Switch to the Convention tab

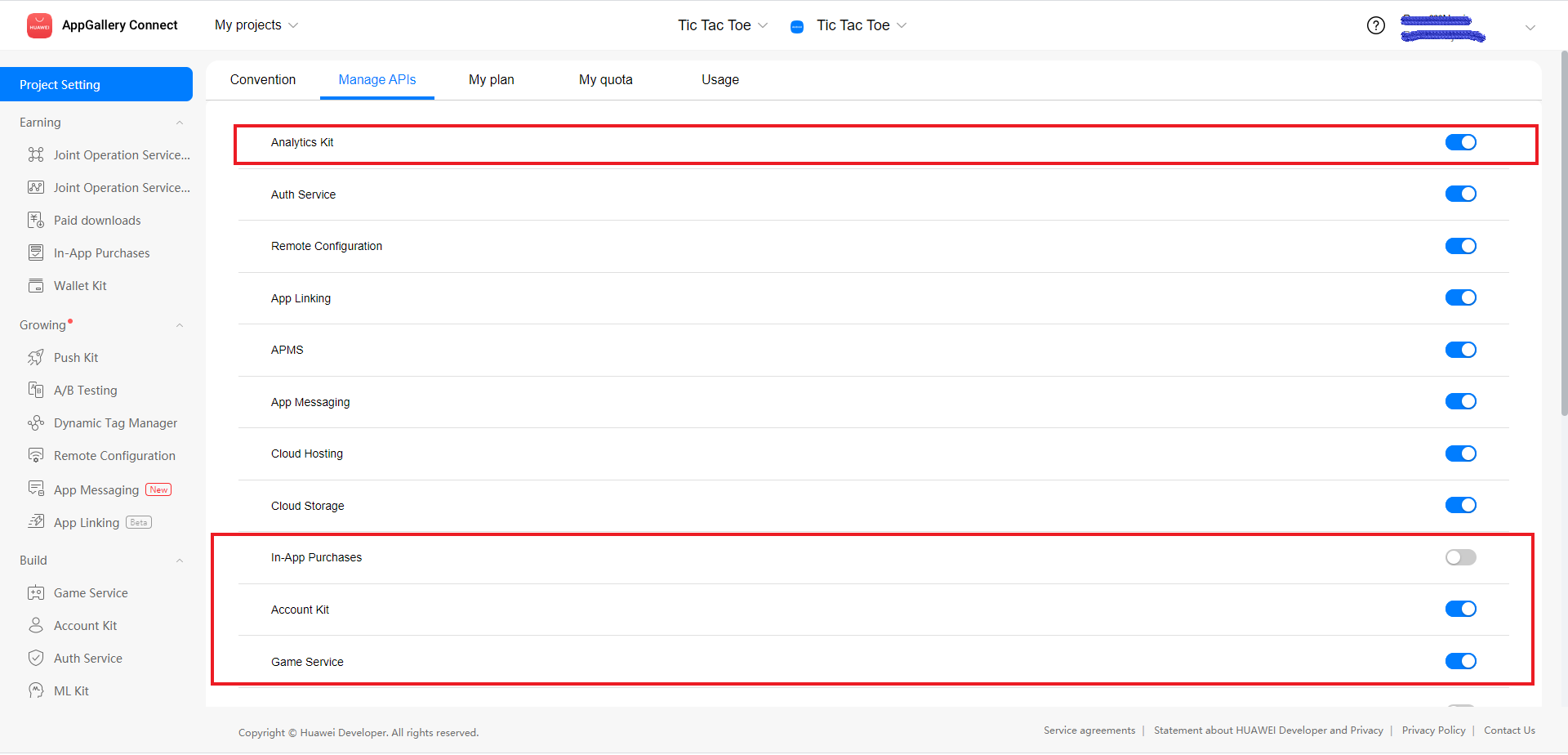click(x=263, y=80)
